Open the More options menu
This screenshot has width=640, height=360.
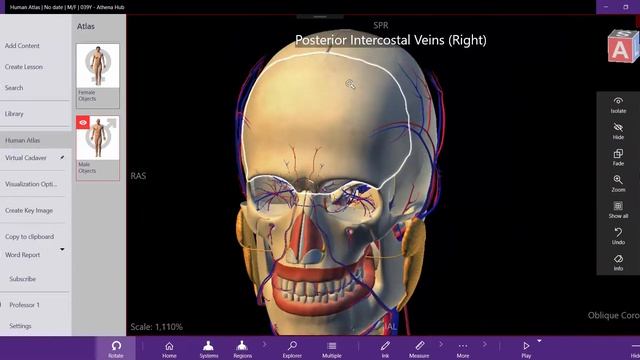point(463,349)
